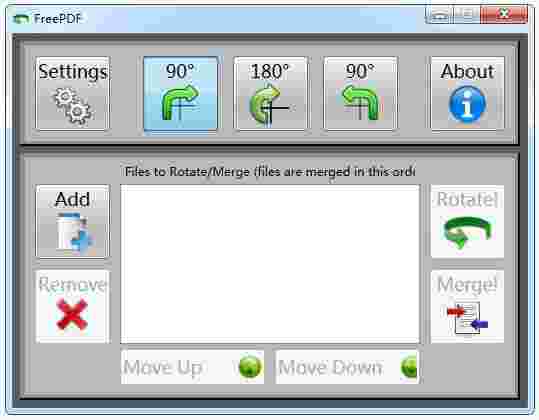This screenshot has height=420, width=539.
Task: Choose the 180° rotation option
Action: tap(271, 93)
